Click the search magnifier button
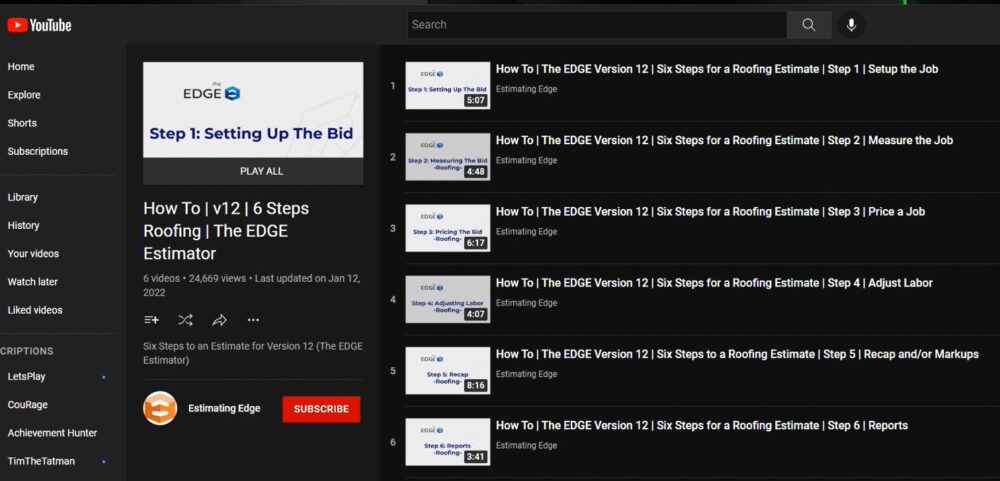The height and width of the screenshot is (481, 1000). click(x=809, y=25)
